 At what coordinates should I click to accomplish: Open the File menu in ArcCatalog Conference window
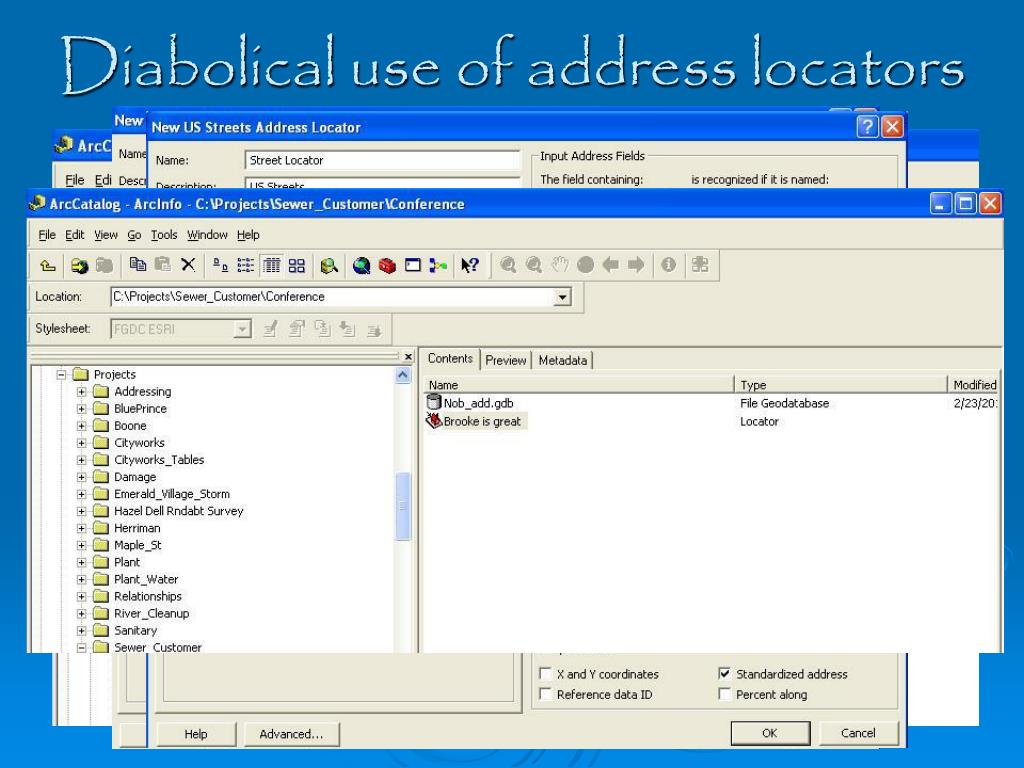pyautogui.click(x=47, y=235)
